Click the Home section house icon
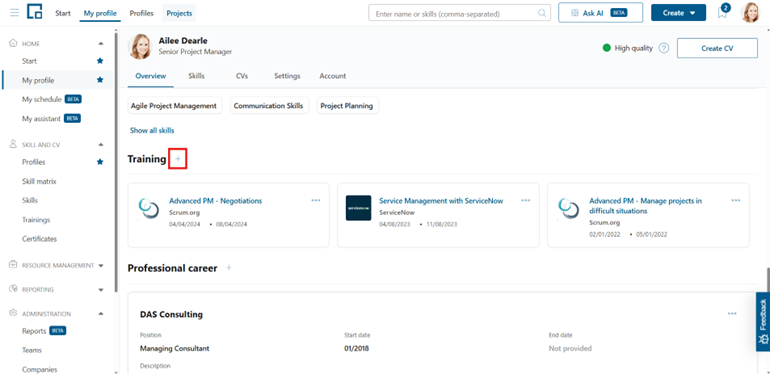 (x=14, y=43)
